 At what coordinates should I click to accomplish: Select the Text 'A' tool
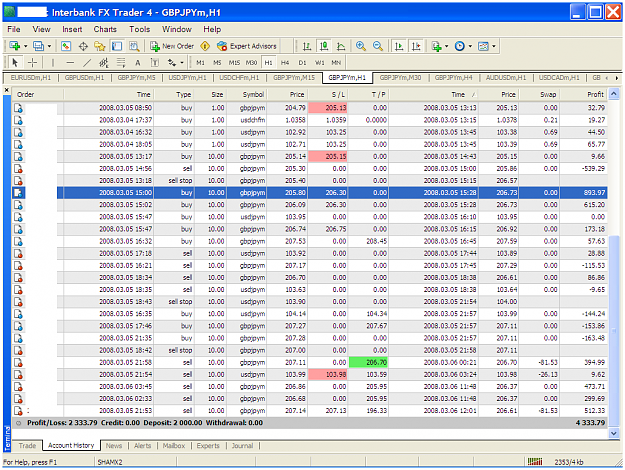click(x=138, y=63)
